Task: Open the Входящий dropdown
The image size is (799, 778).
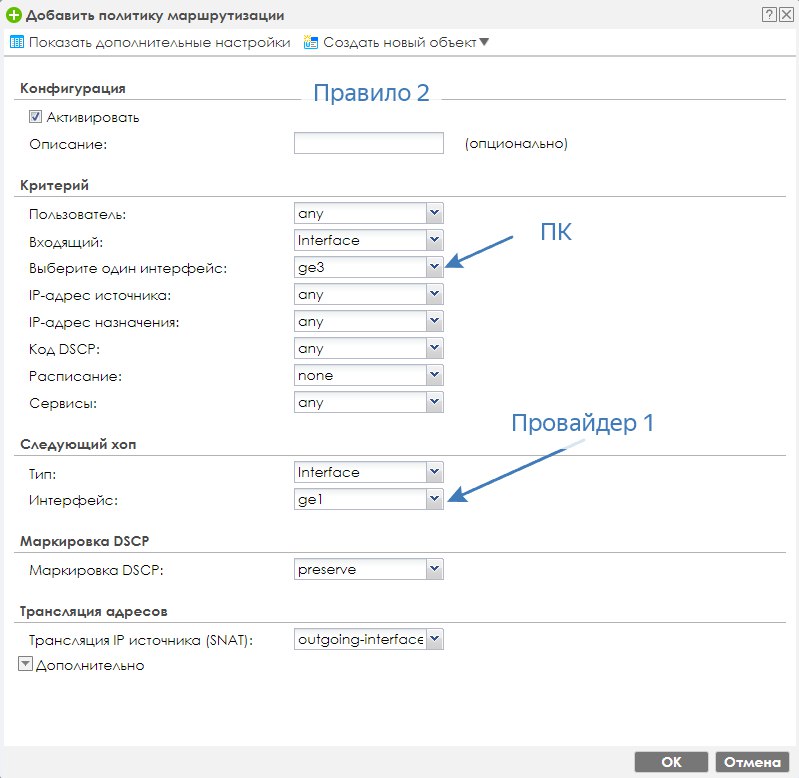Action: click(368, 240)
